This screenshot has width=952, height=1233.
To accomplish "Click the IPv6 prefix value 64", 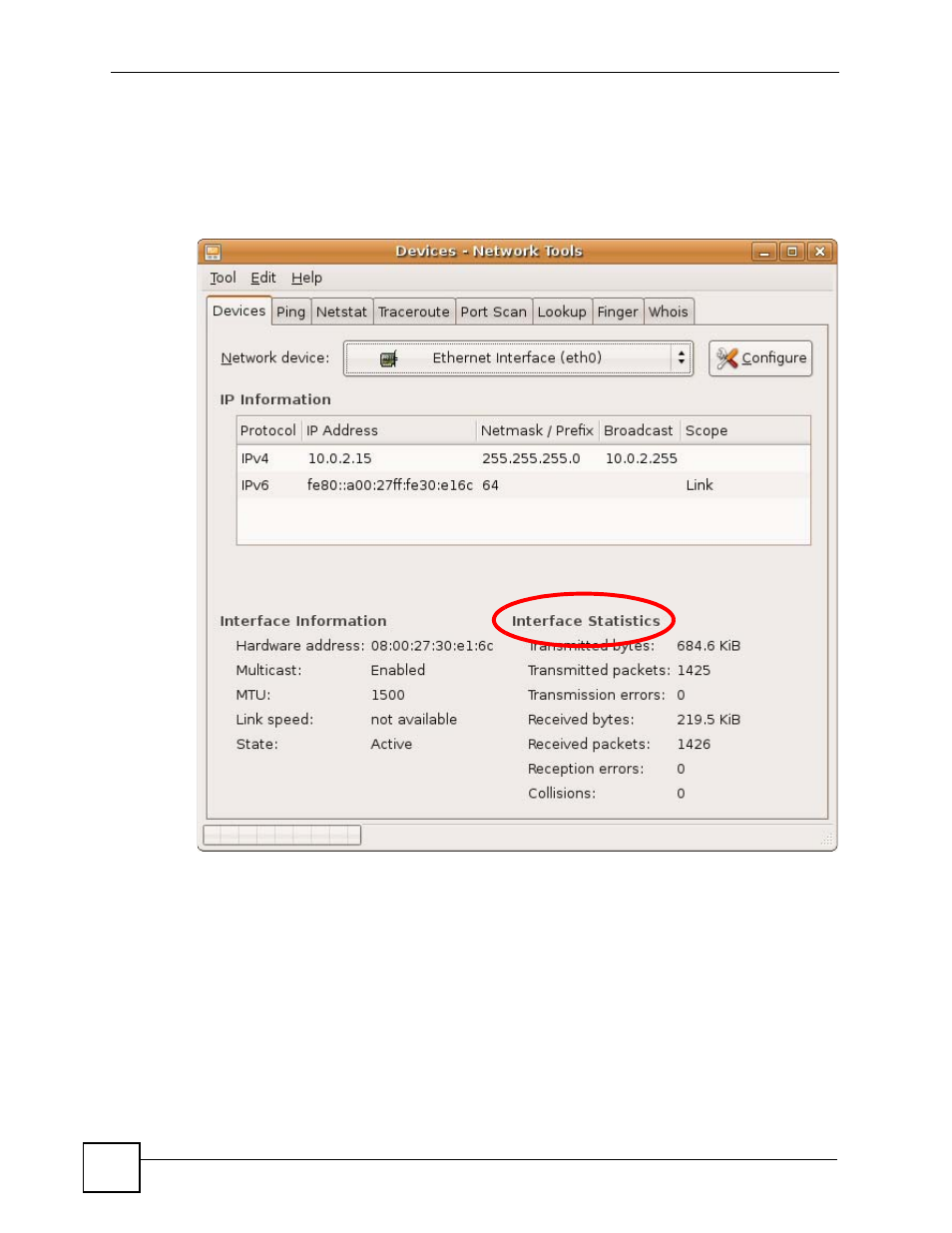I will pos(490,485).
